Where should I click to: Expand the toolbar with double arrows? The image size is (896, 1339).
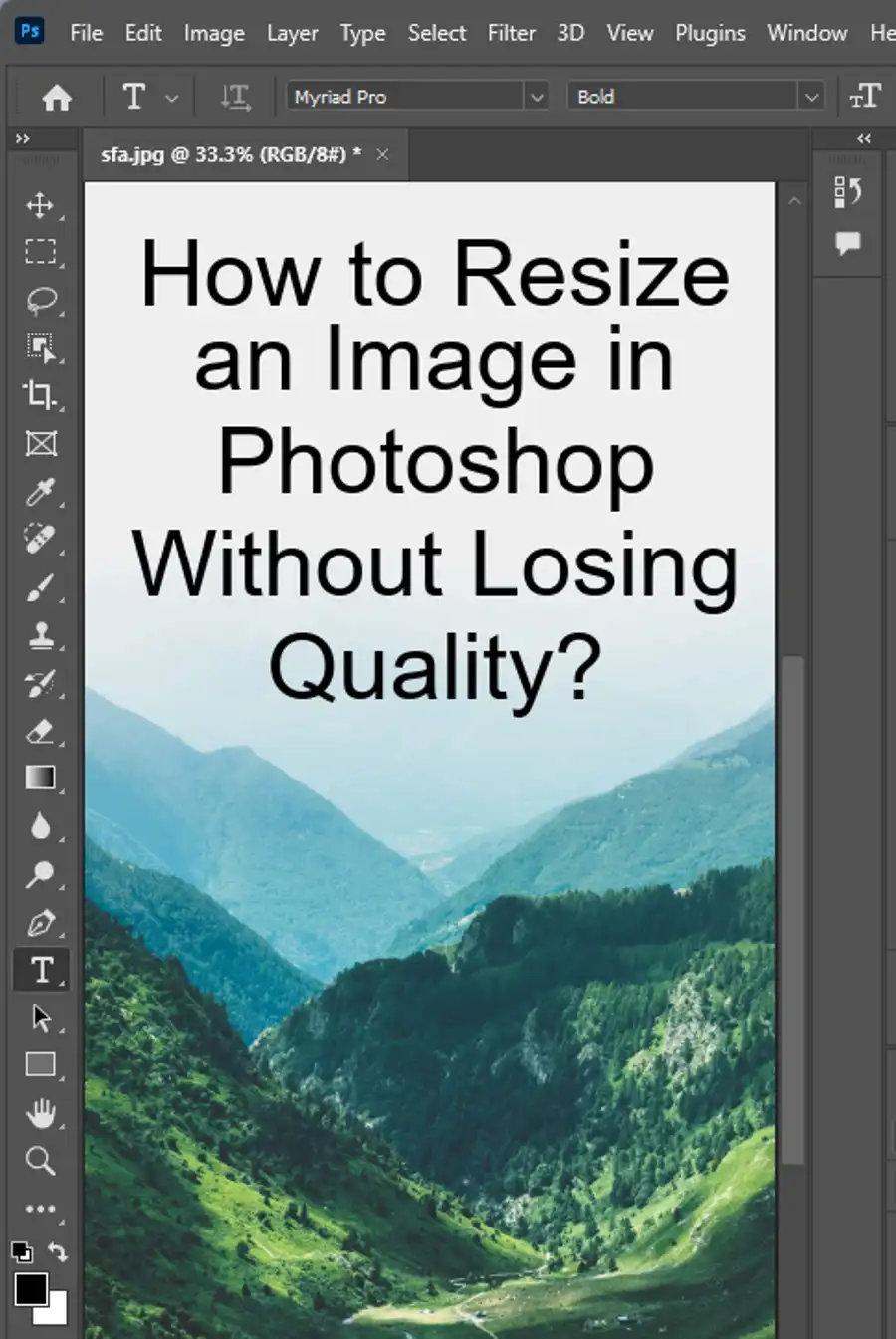(22, 139)
